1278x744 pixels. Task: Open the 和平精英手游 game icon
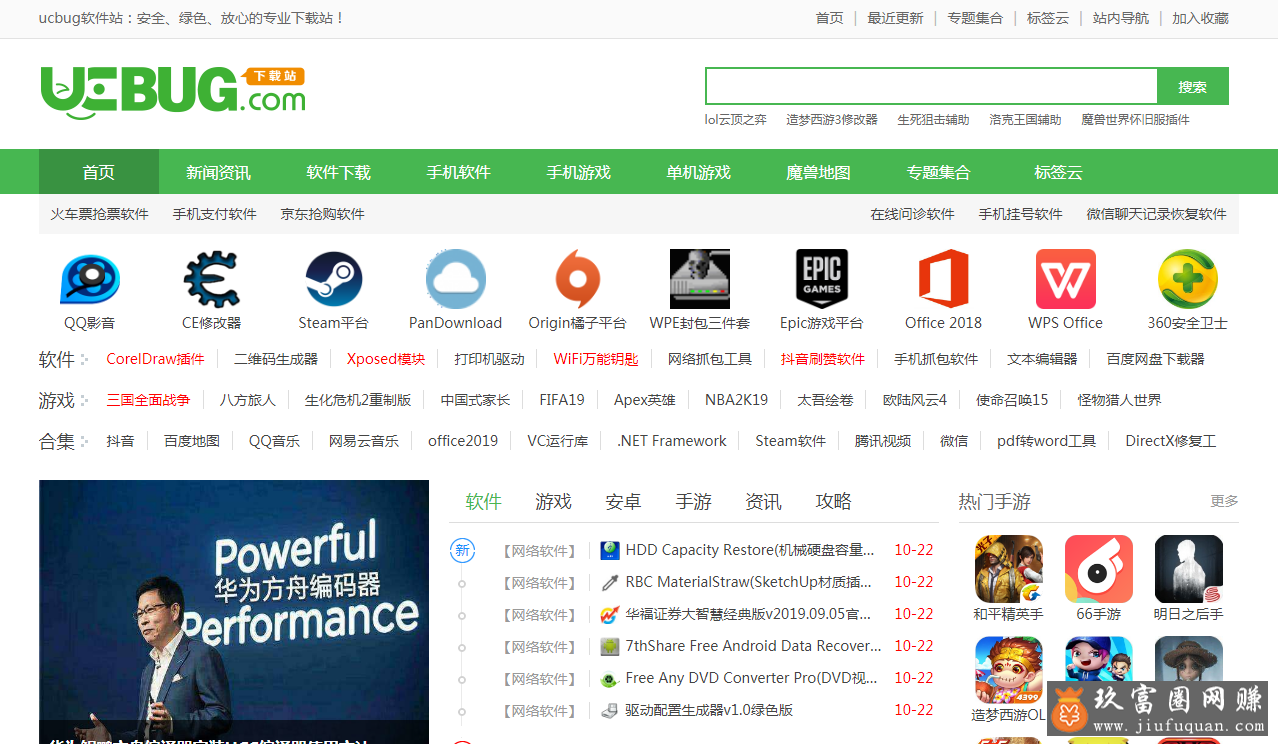point(1009,569)
